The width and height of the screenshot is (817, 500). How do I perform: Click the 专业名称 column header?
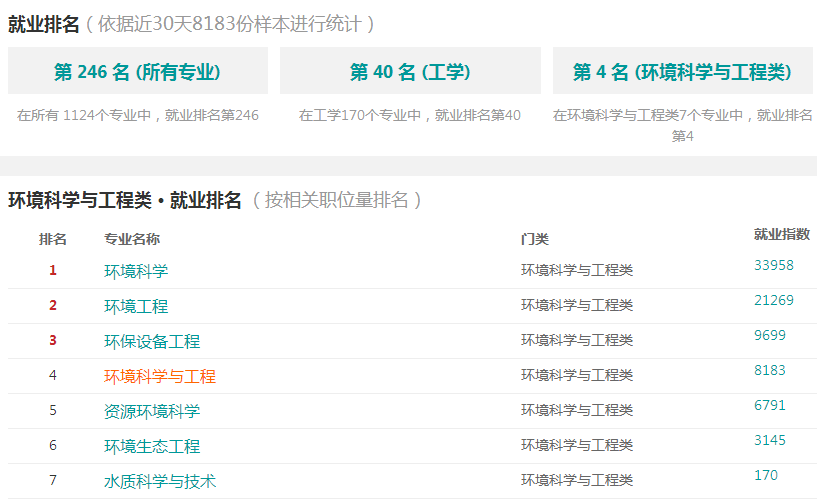(132, 239)
